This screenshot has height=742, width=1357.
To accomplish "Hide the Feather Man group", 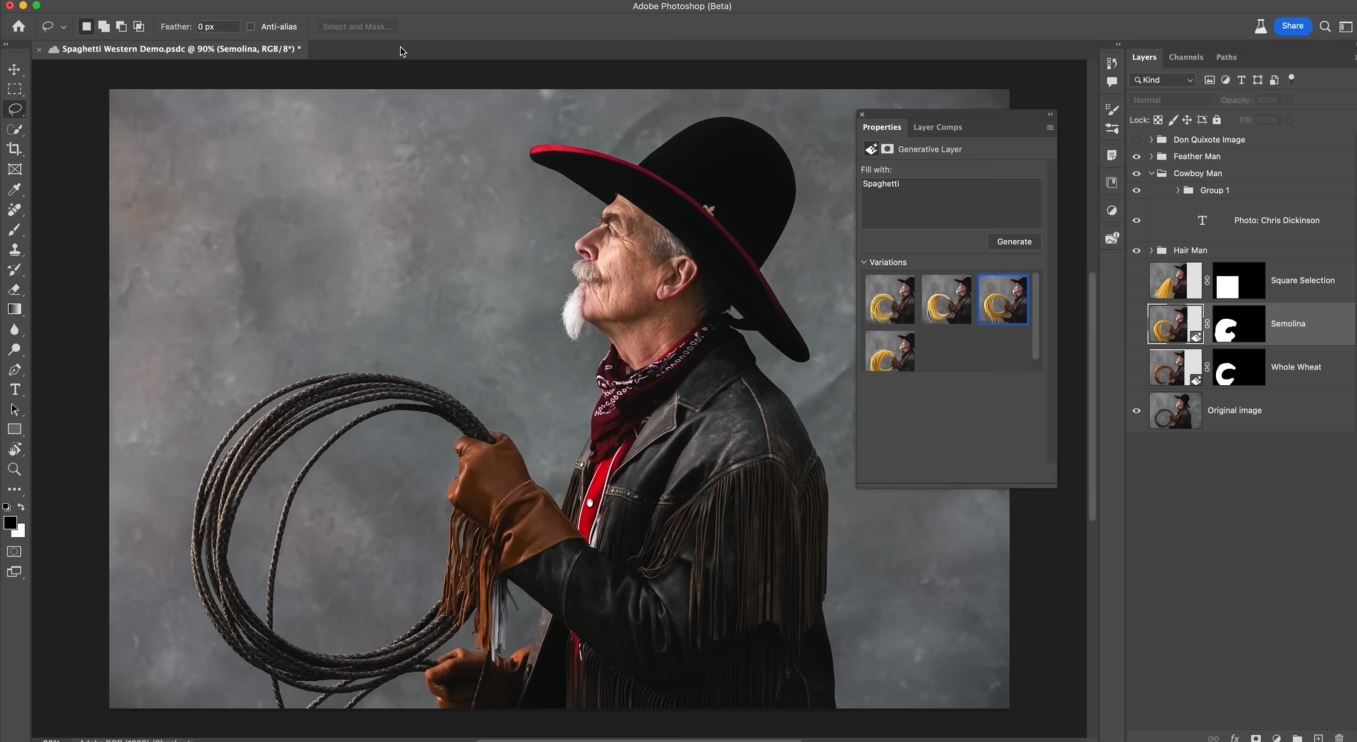I will coord(1136,157).
